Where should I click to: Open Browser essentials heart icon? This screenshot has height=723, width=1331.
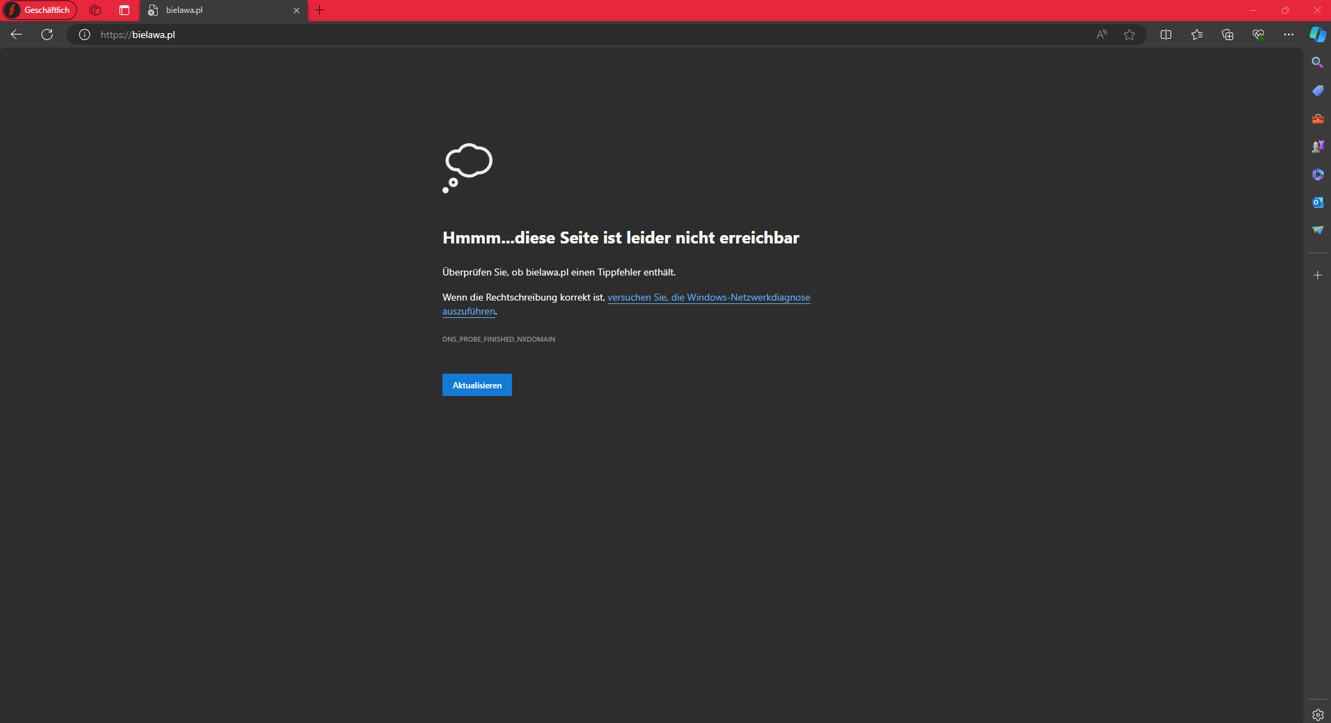[1258, 35]
